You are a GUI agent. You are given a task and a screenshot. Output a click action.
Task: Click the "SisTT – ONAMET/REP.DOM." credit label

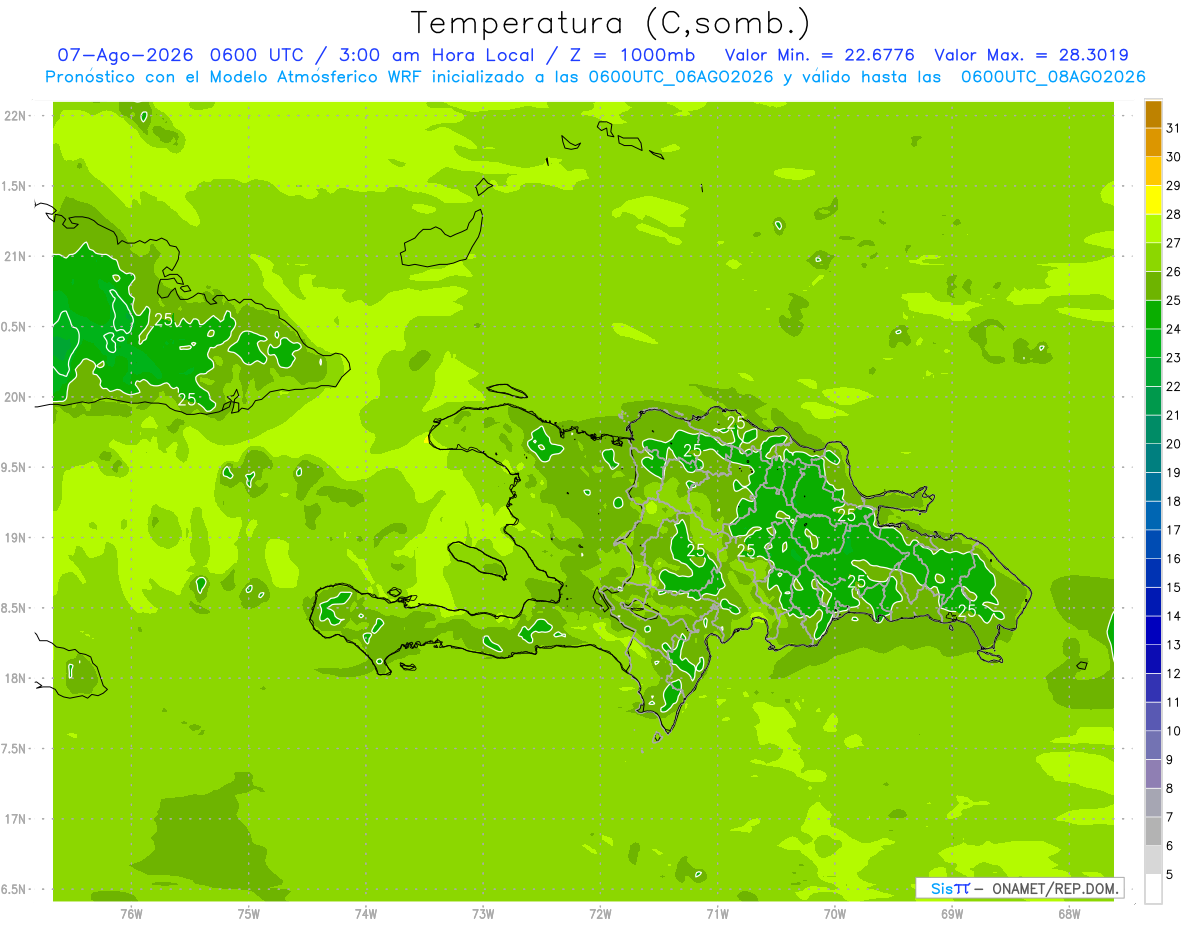[x=1020, y=888]
